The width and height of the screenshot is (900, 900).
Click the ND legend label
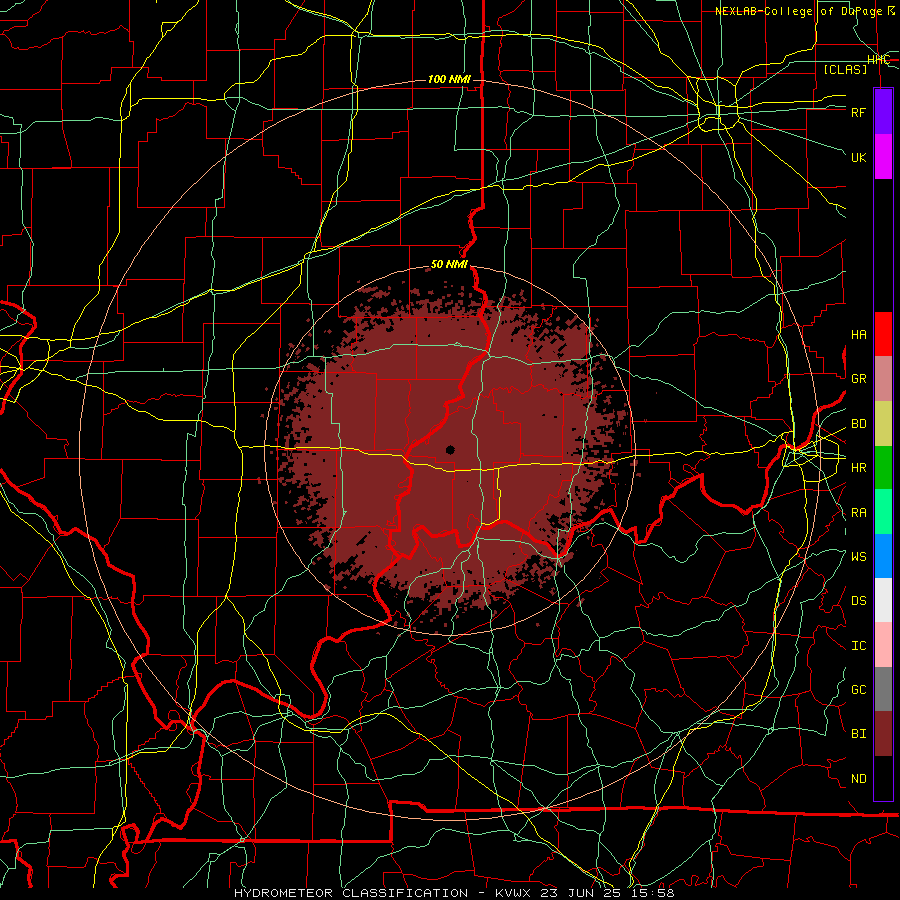[858, 779]
